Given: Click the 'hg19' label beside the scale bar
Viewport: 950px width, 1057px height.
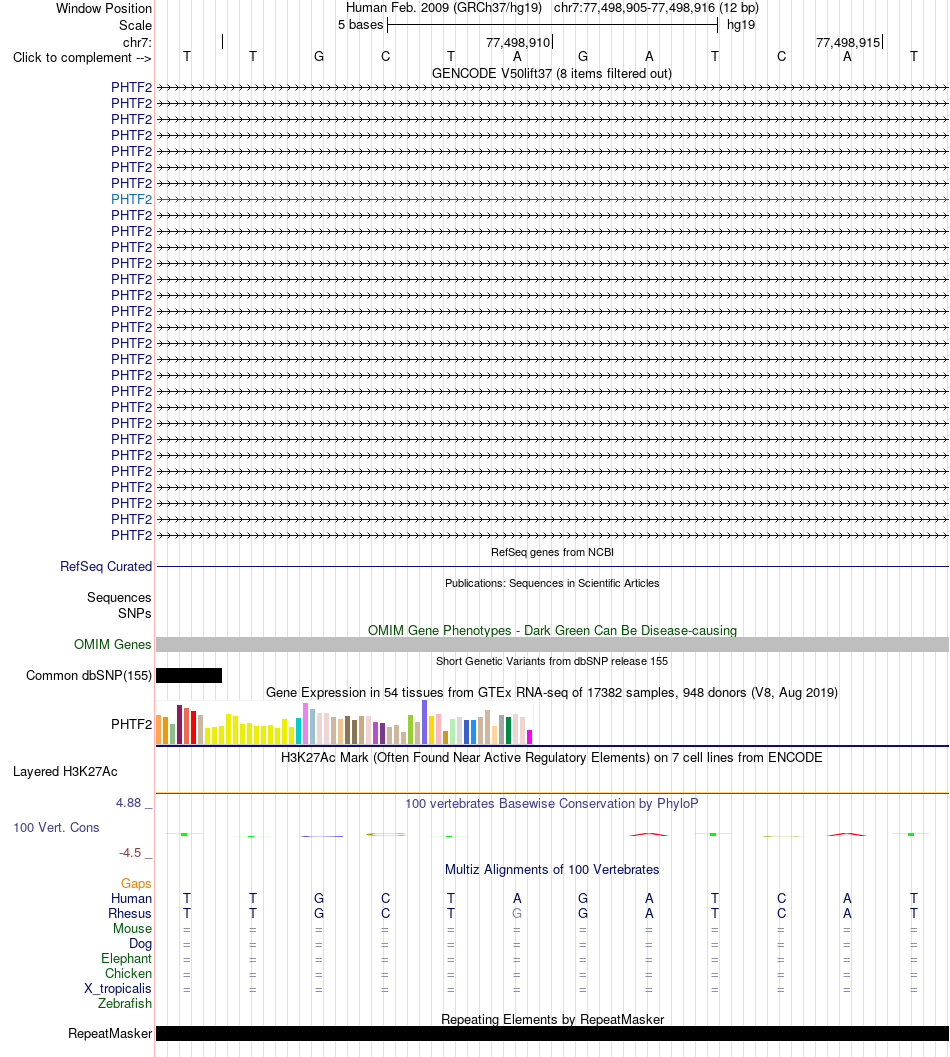Looking at the screenshot, I should pos(741,25).
